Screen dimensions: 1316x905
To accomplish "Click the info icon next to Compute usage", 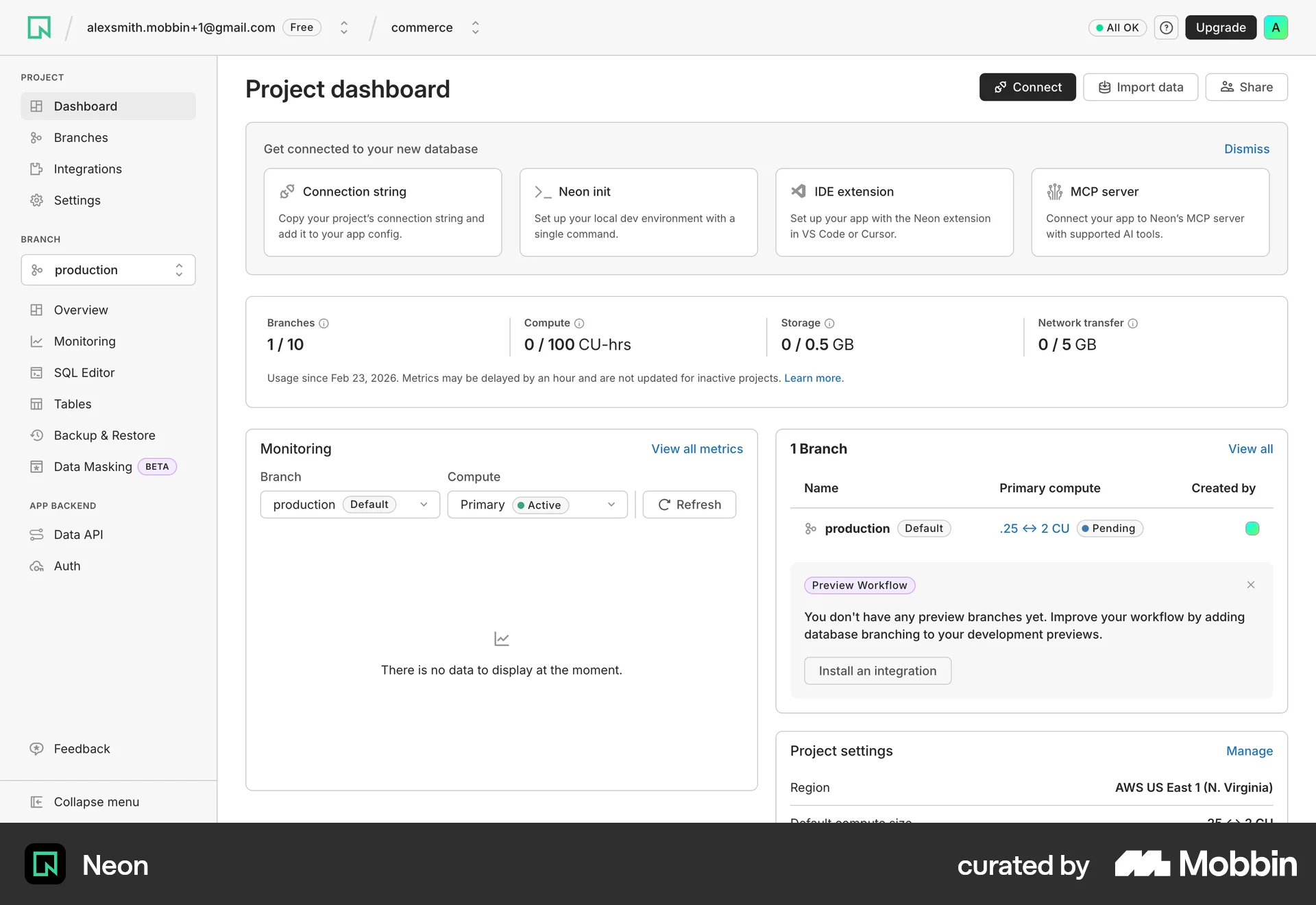I will click(579, 323).
